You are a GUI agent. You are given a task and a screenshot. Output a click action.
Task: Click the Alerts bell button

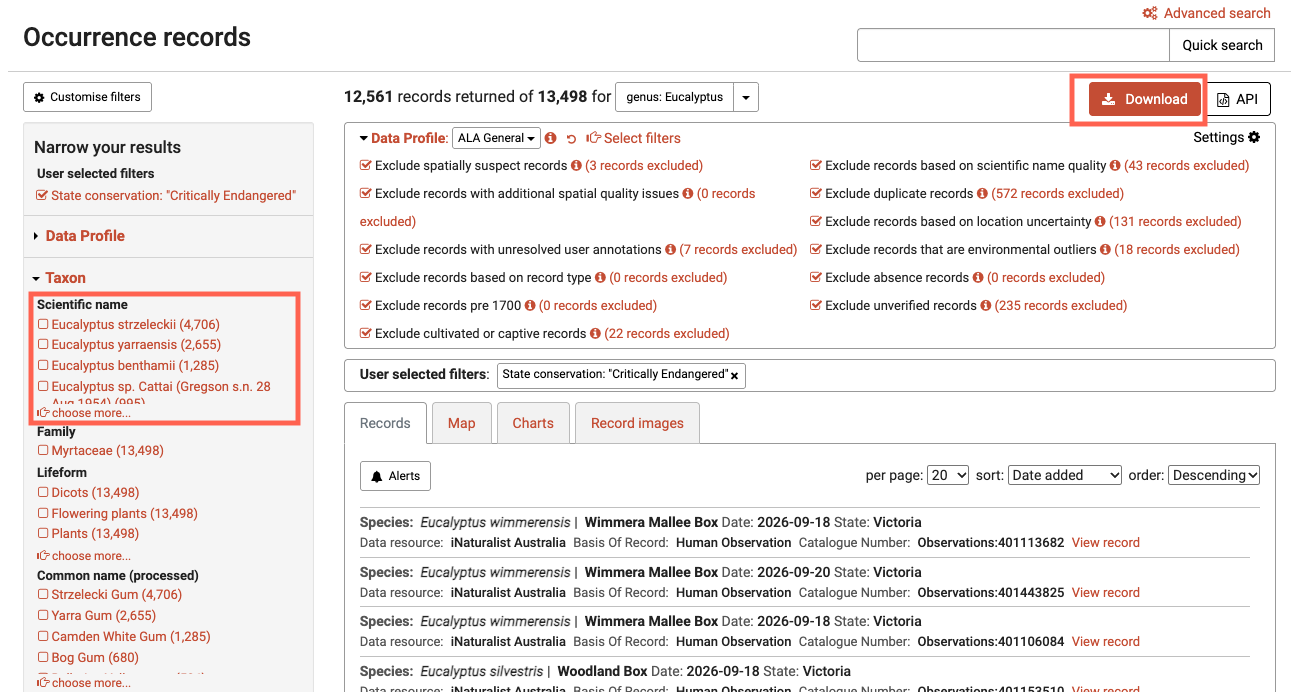click(x=395, y=476)
